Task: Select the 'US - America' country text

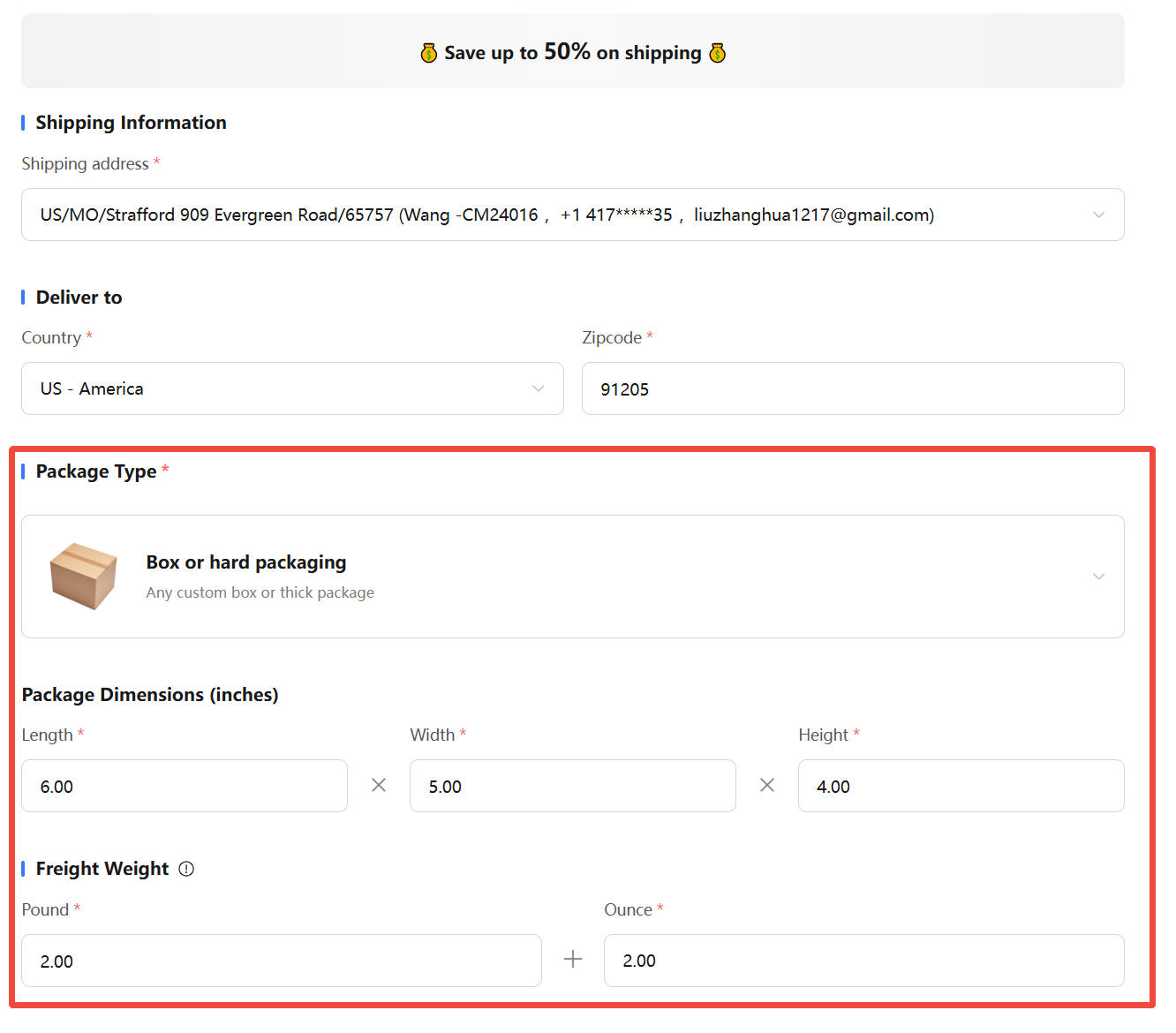Action: [x=92, y=388]
